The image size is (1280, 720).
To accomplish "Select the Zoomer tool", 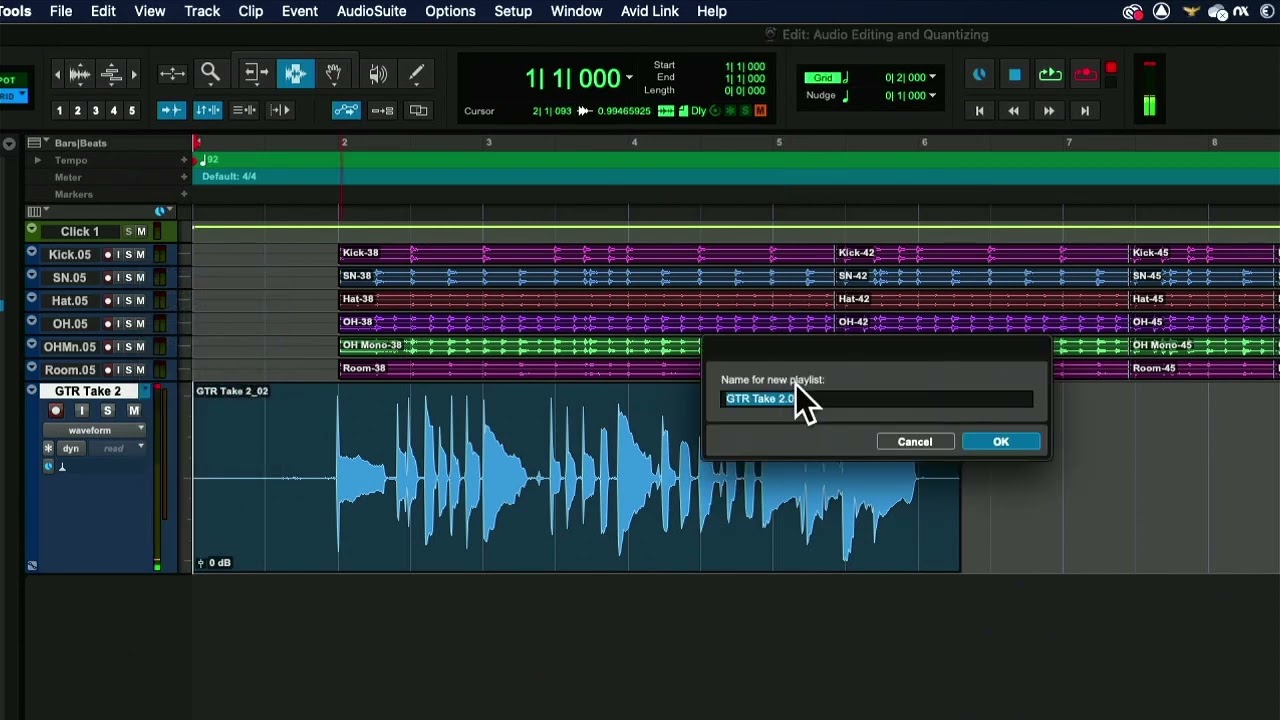I will coord(210,73).
